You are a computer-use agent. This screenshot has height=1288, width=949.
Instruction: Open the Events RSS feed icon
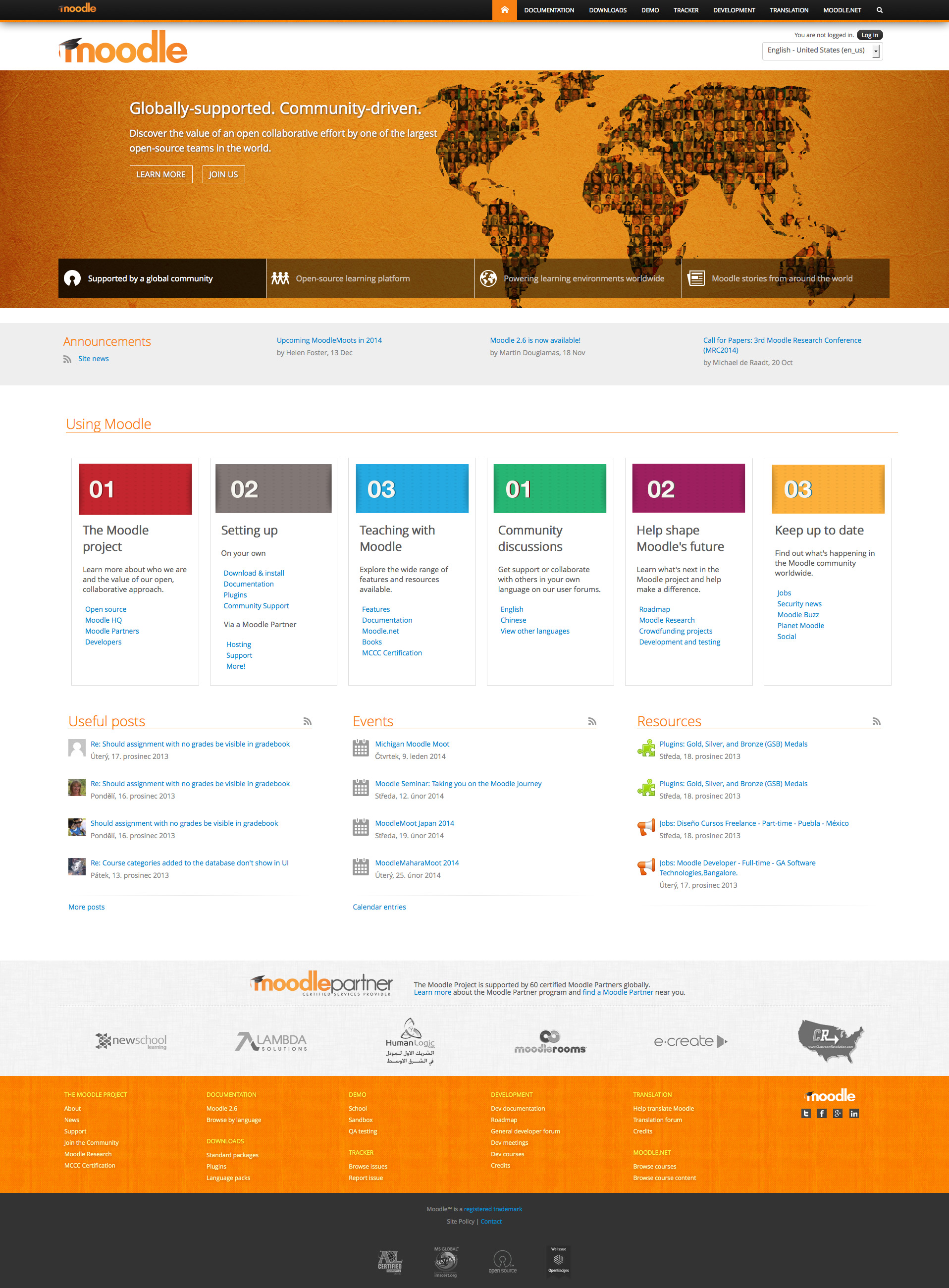point(592,722)
